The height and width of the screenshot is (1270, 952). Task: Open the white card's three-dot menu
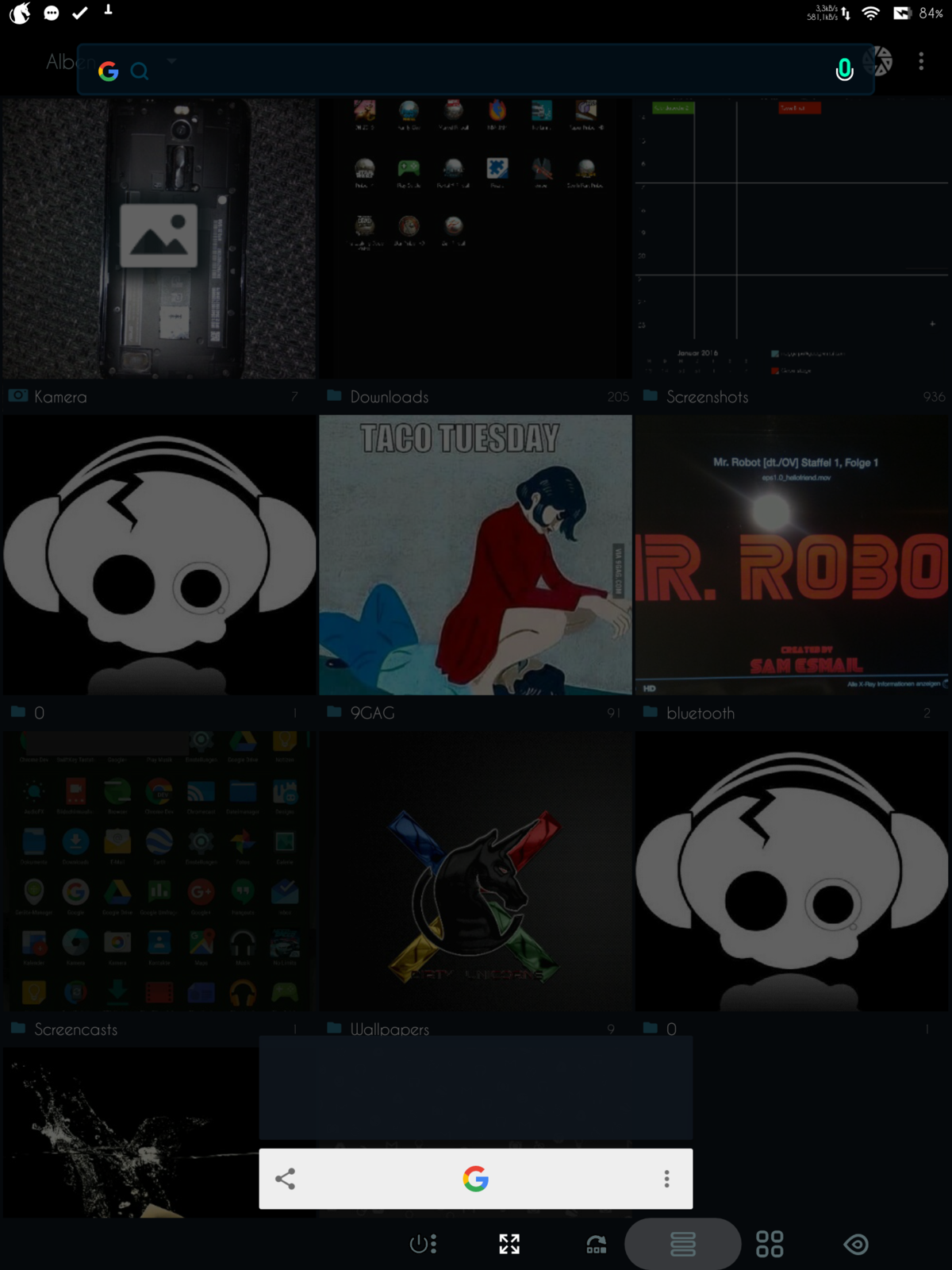pos(666,1179)
